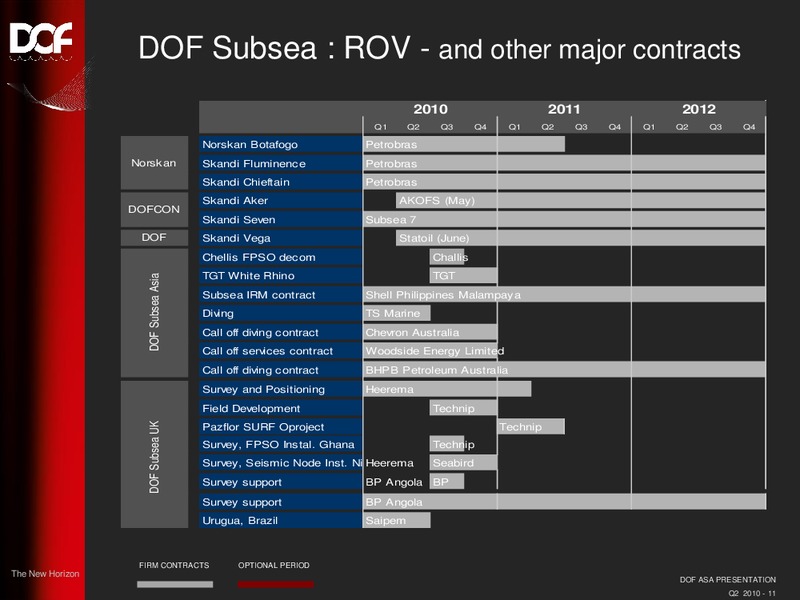Click the 'Pazflor SURF Oproject' row label
This screenshot has width=800, height=600.
pyautogui.click(x=280, y=427)
